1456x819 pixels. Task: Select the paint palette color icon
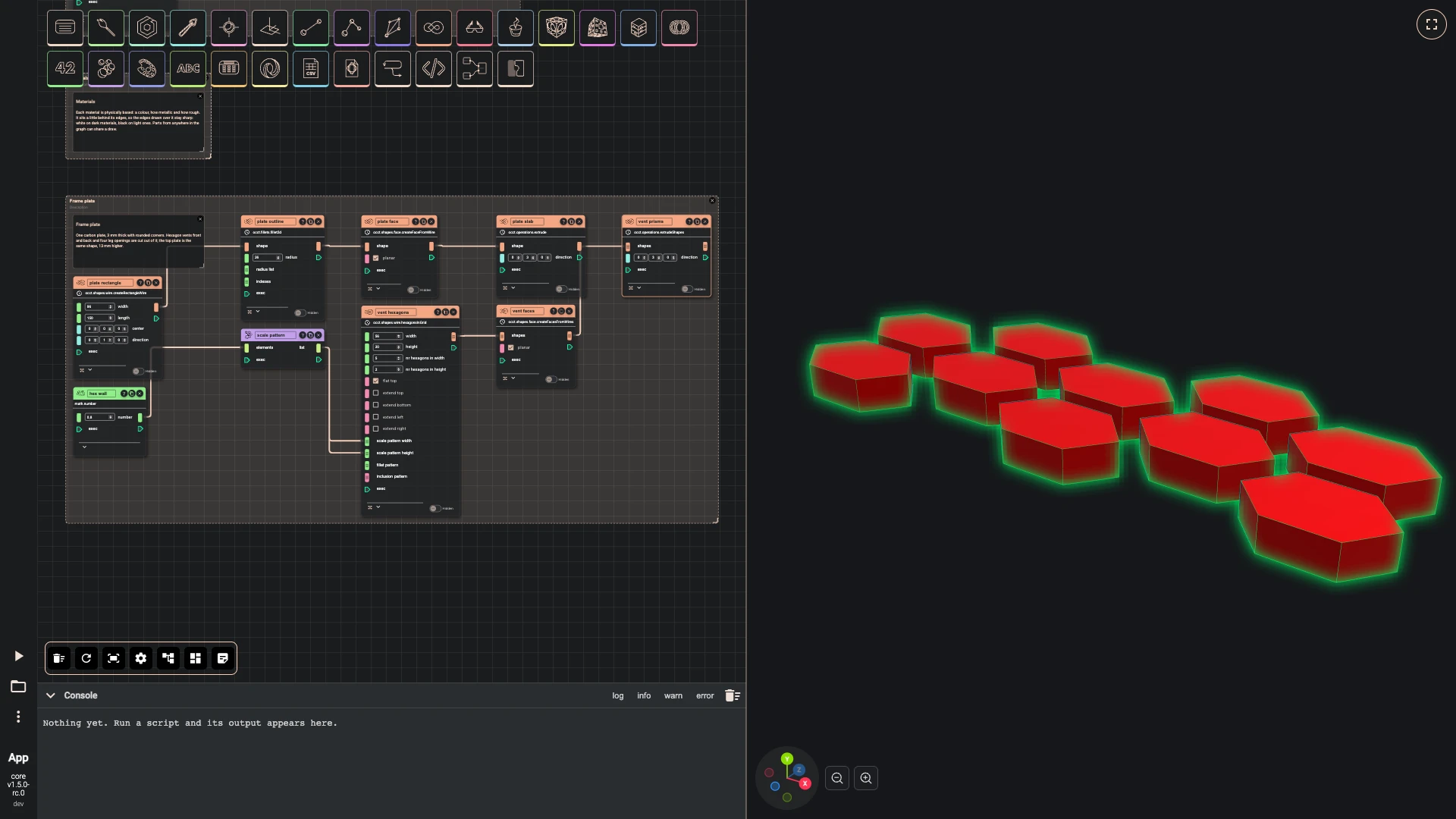[x=147, y=68]
